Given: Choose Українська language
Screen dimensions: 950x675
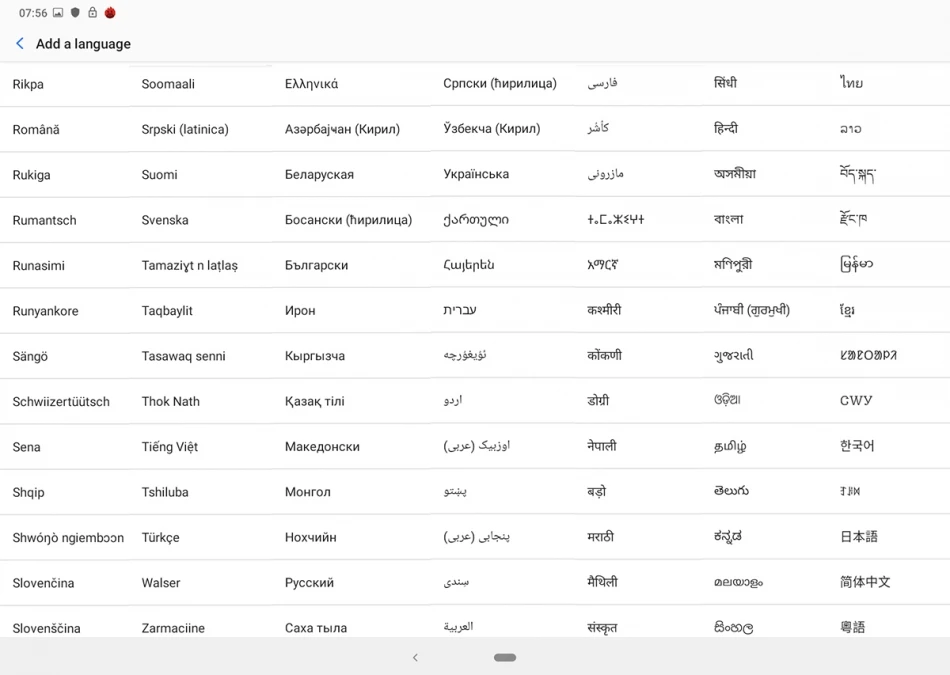Looking at the screenshot, I should [x=476, y=174].
